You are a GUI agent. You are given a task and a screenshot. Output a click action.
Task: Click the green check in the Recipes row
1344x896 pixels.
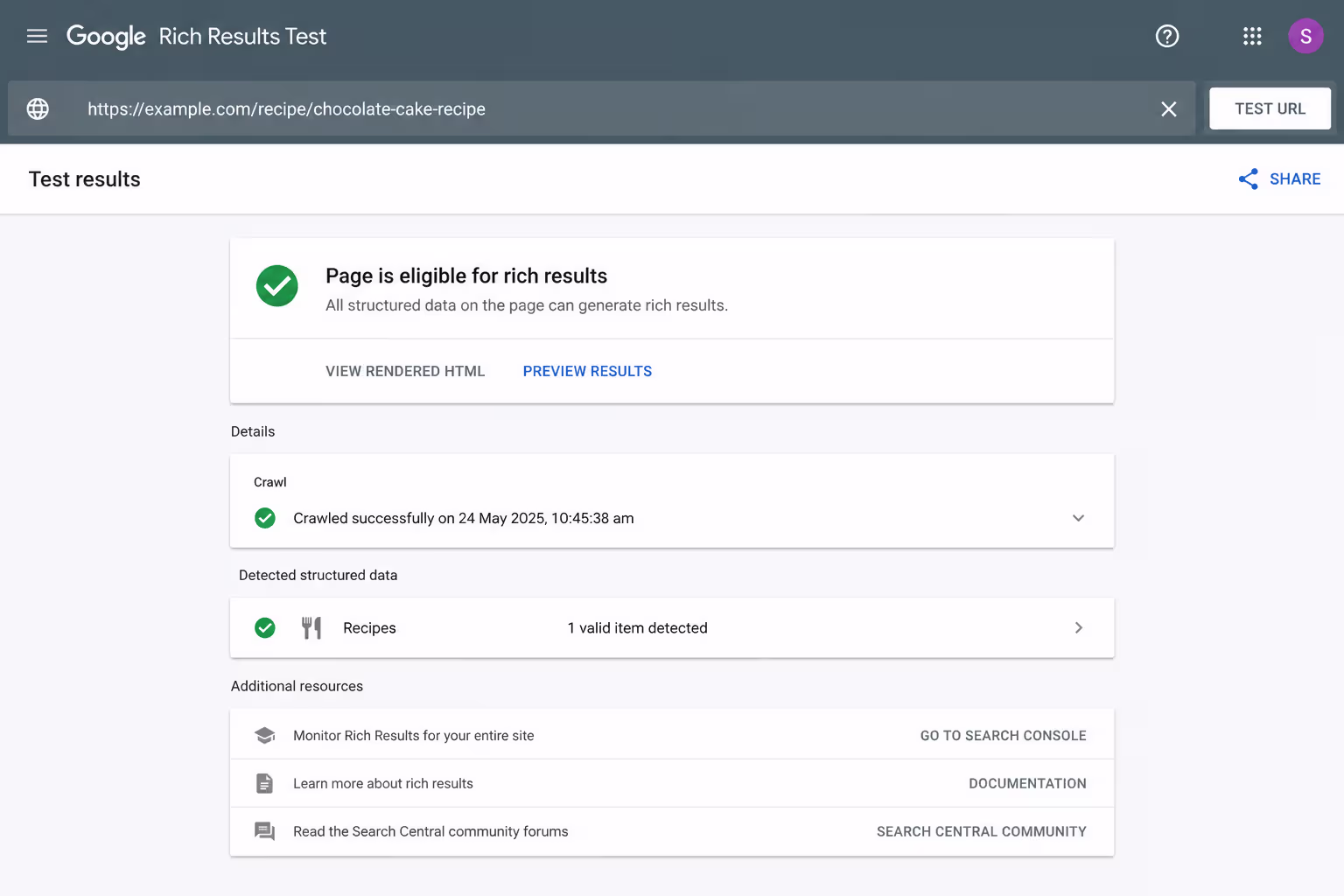click(265, 627)
